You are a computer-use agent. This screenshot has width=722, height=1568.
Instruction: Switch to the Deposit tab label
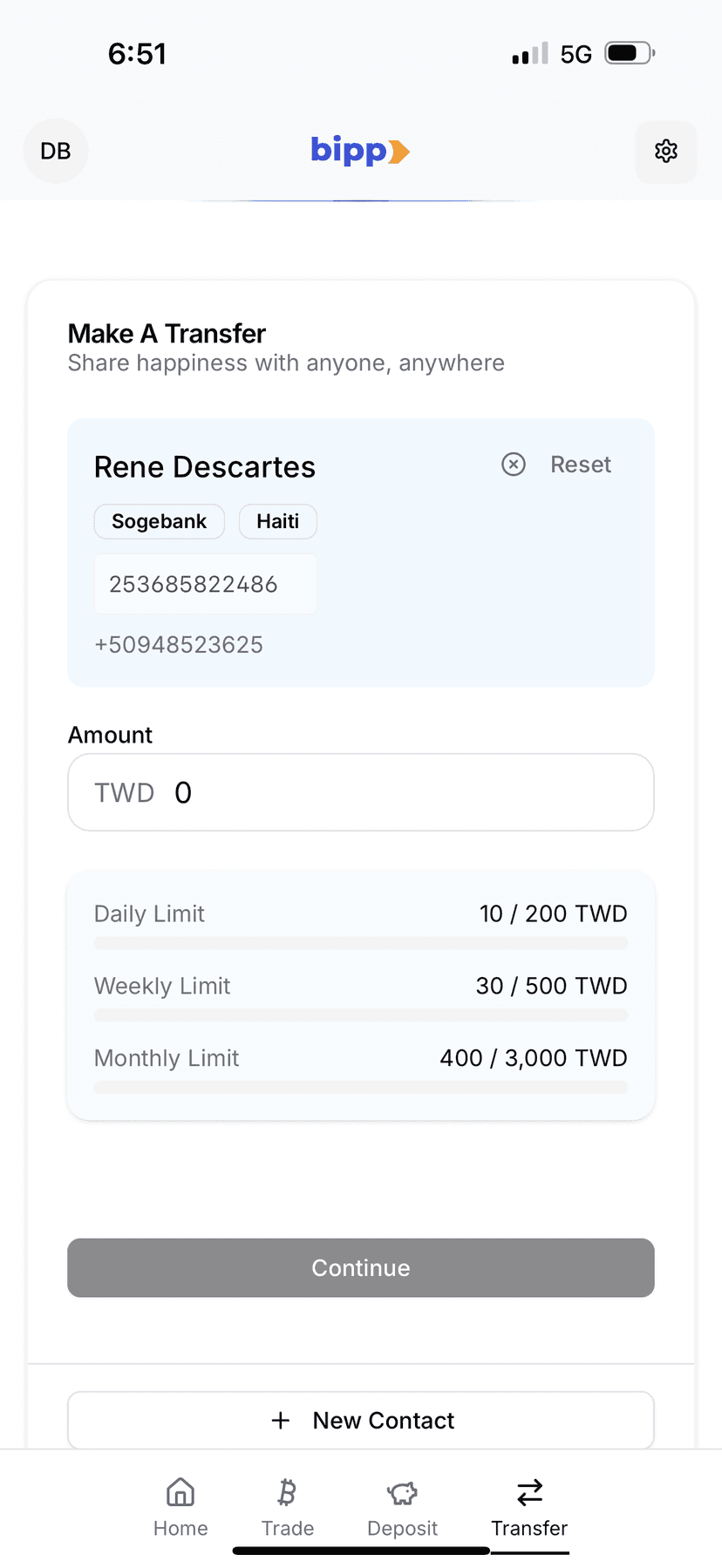402,1529
